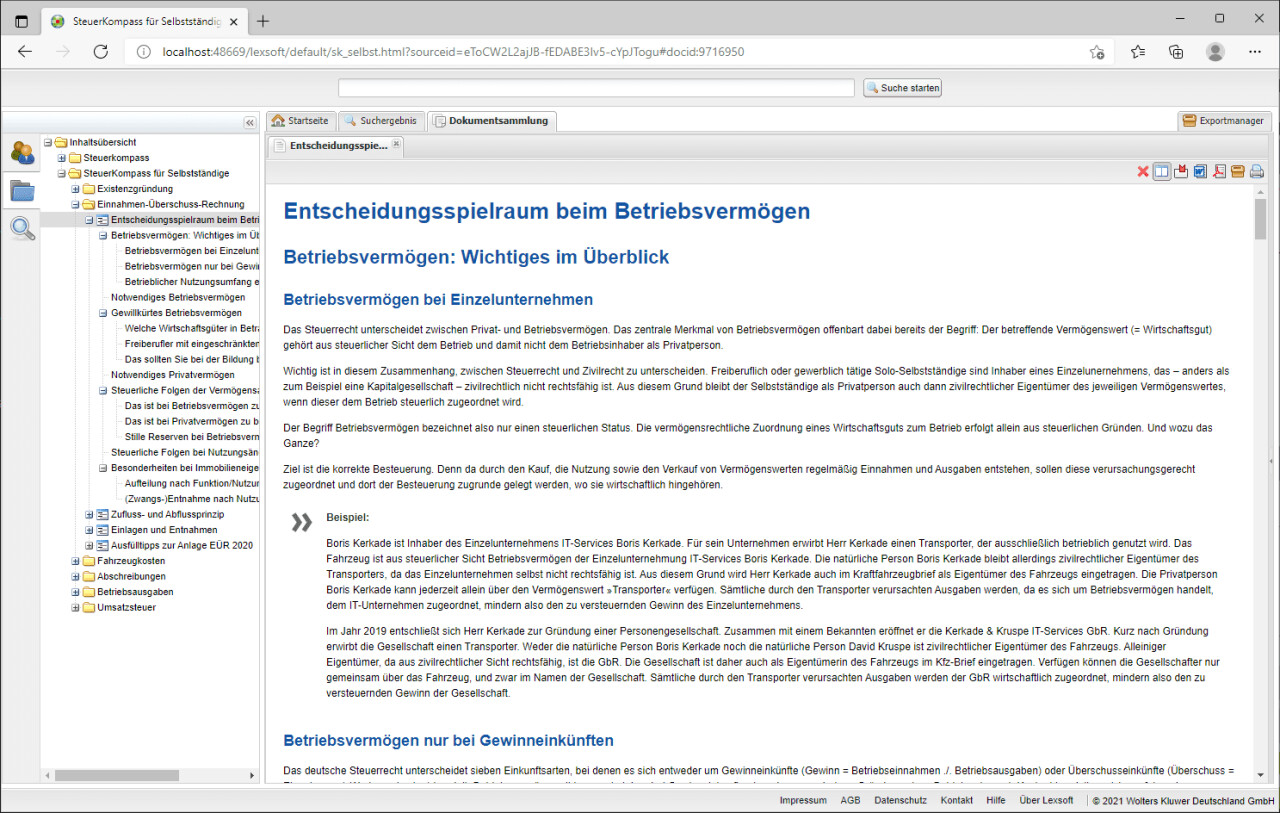The width and height of the screenshot is (1280, 813).
Task: Click the Word export icon
Action: (x=1200, y=171)
